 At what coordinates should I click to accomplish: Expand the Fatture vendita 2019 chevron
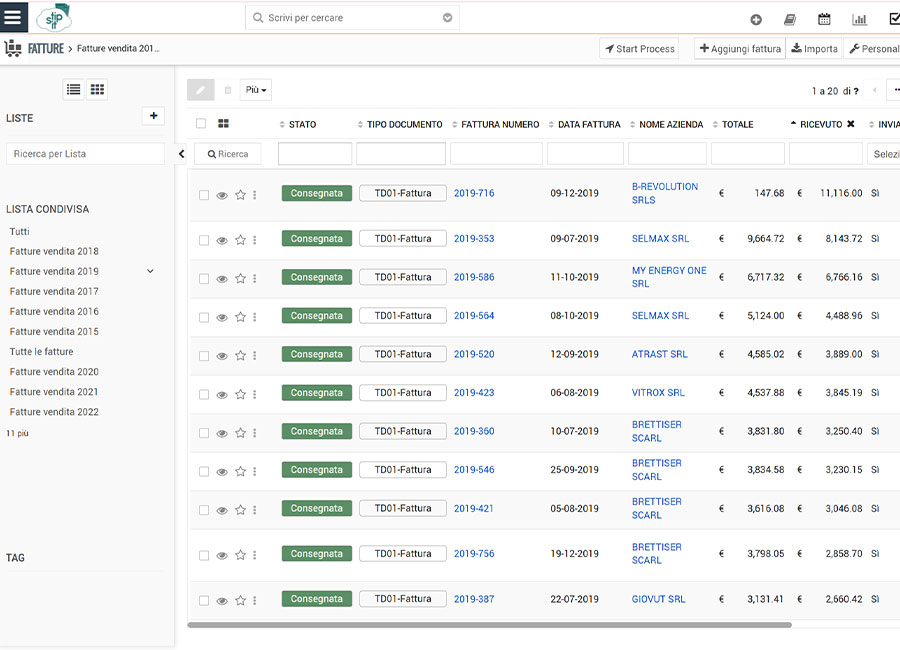click(151, 271)
